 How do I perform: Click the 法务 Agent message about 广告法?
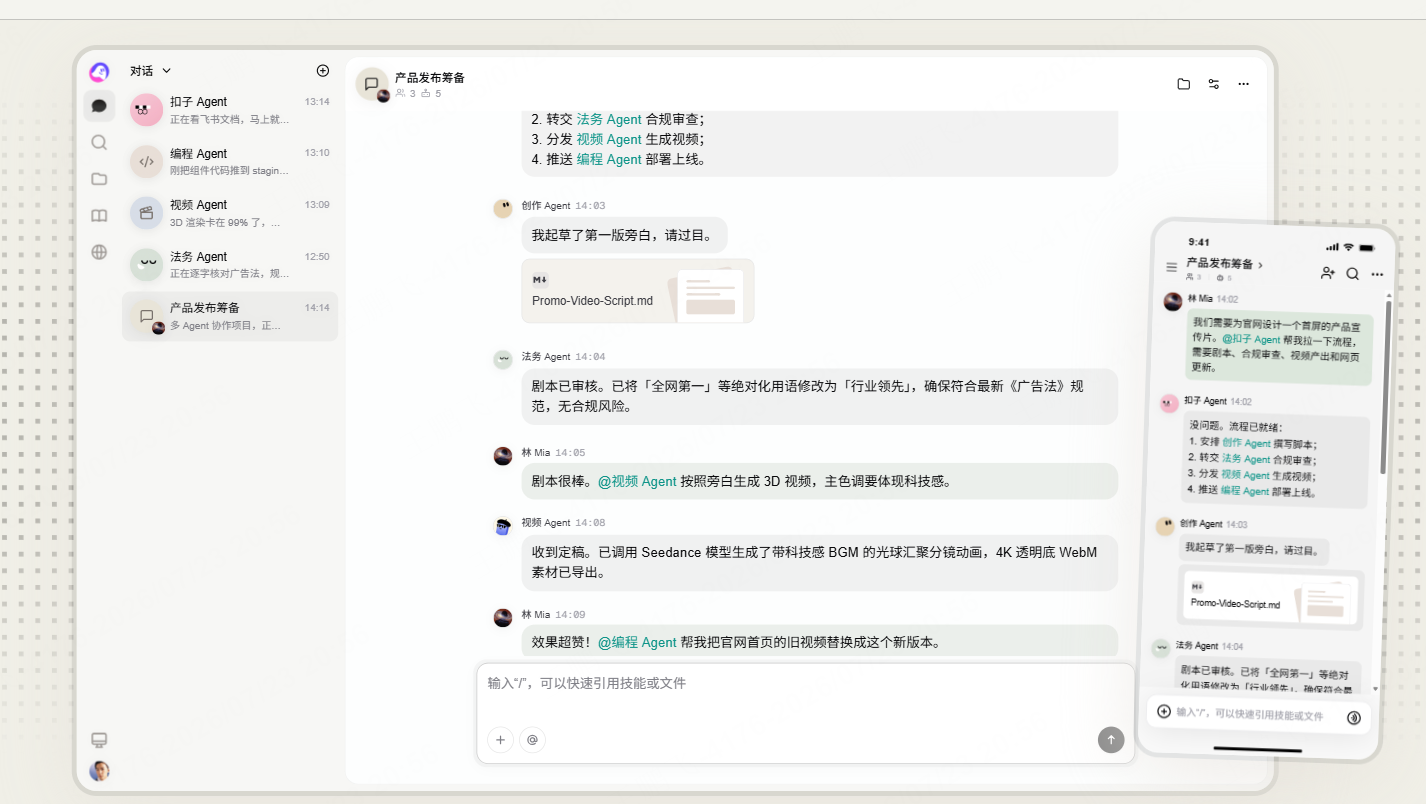coord(819,396)
